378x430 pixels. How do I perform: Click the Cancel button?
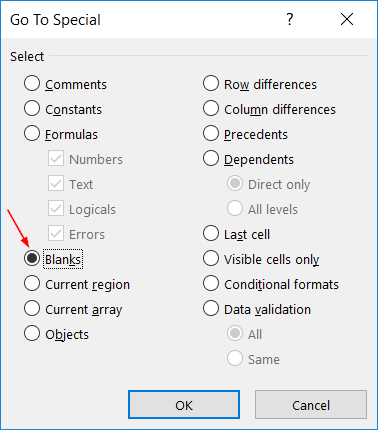coord(311,405)
